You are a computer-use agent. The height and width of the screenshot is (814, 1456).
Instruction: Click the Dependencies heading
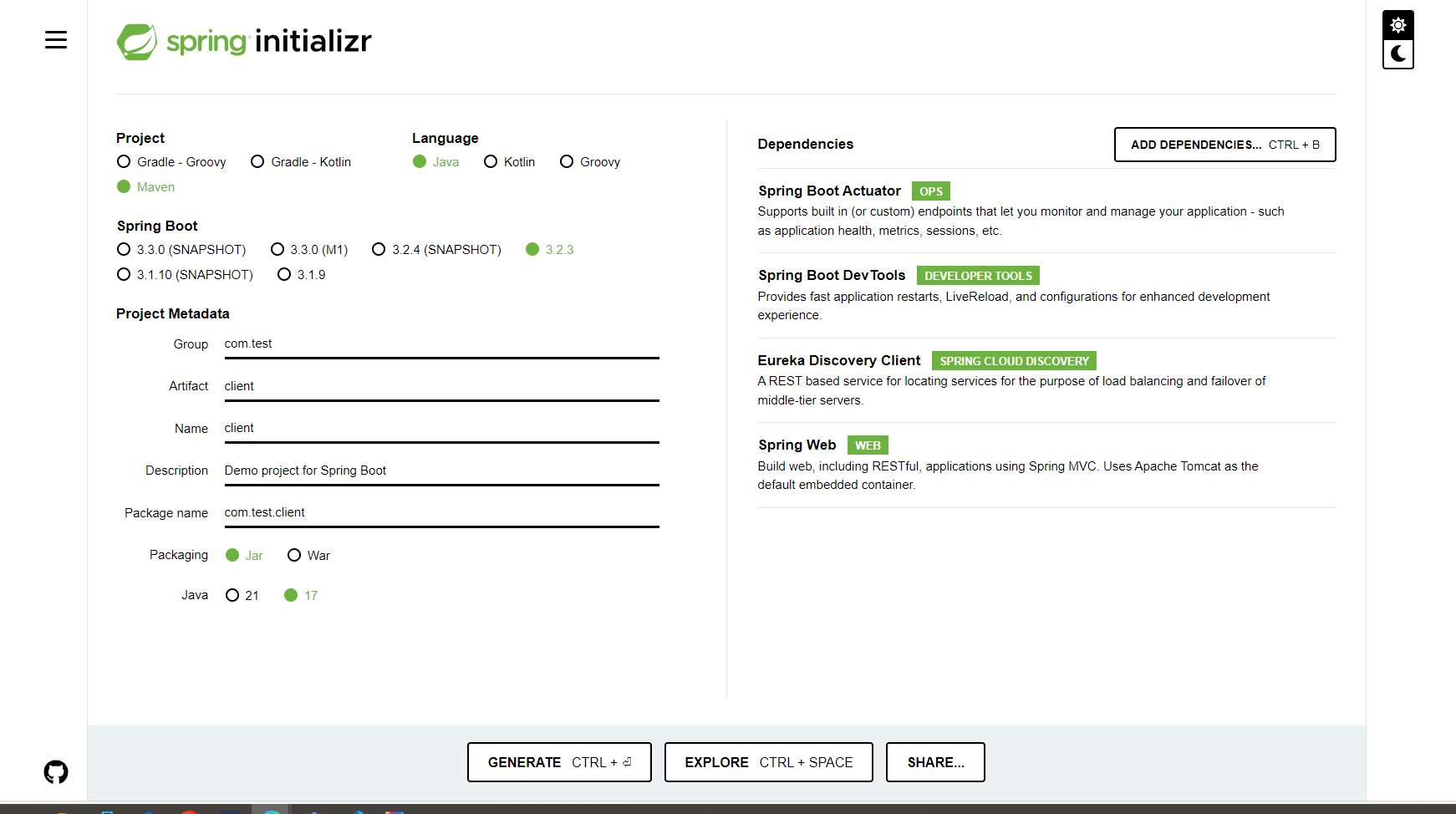pyautogui.click(x=806, y=145)
